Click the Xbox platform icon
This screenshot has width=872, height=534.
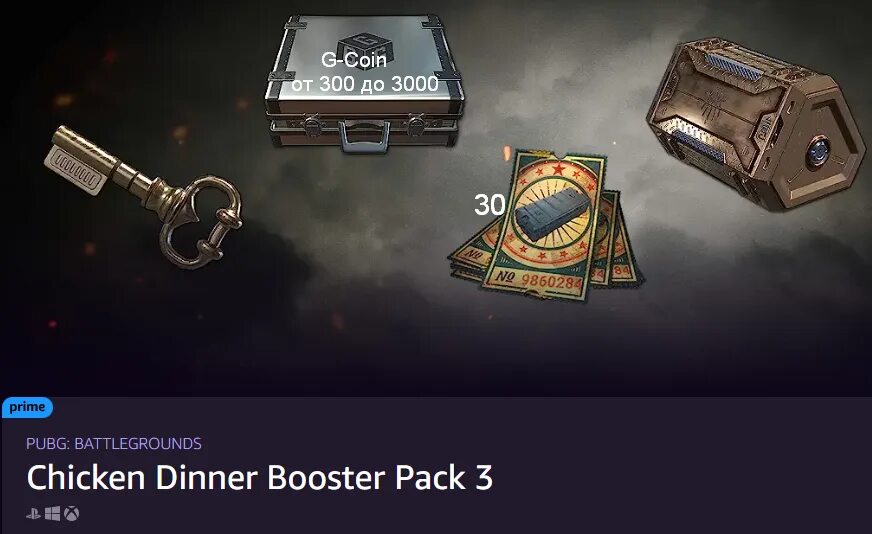(x=71, y=513)
